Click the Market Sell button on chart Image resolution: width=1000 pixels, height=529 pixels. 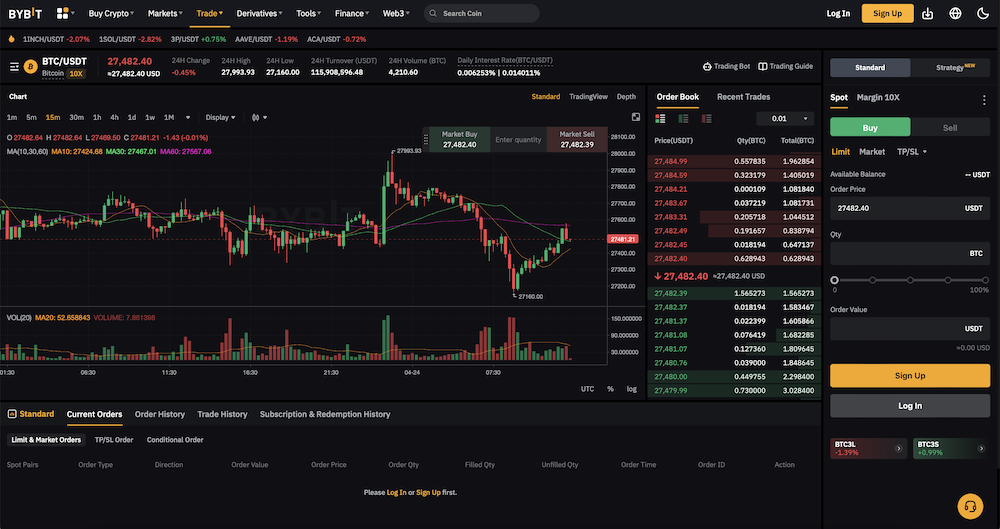[x=577, y=139]
